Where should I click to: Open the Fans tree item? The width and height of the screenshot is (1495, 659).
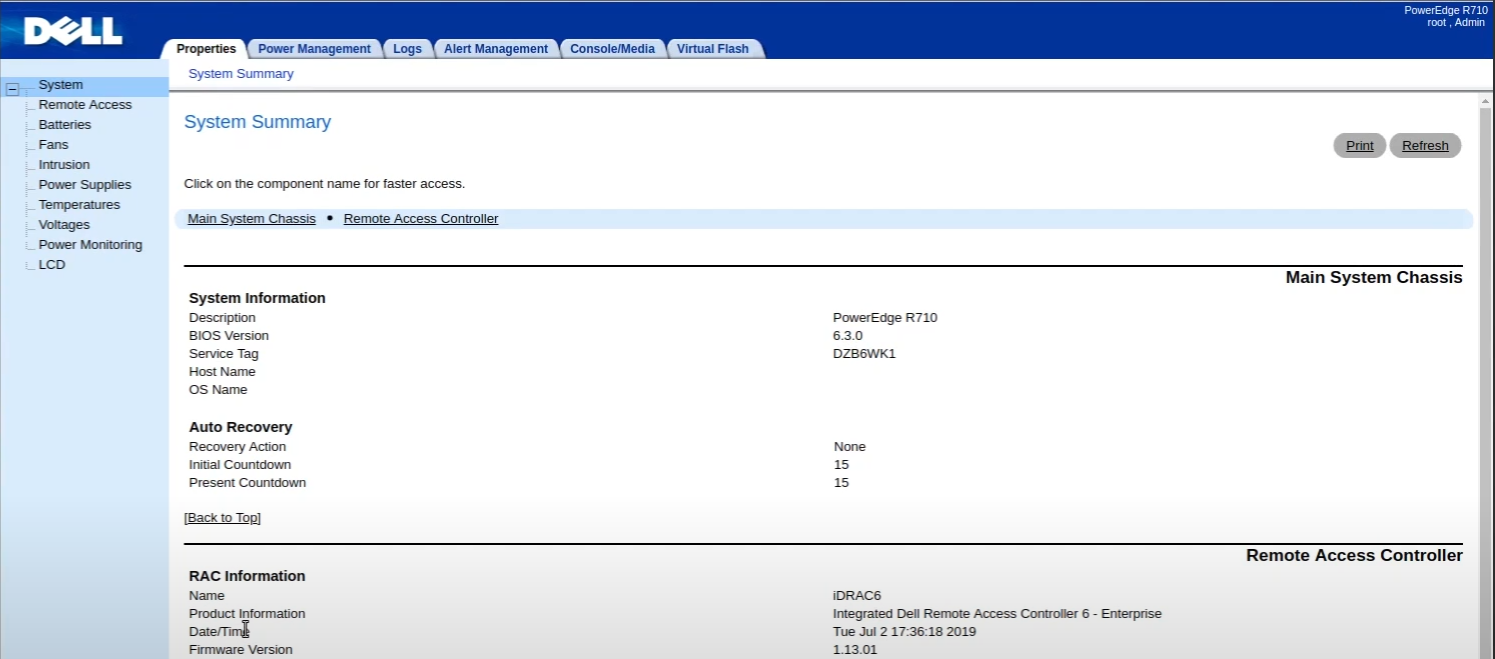(53, 145)
